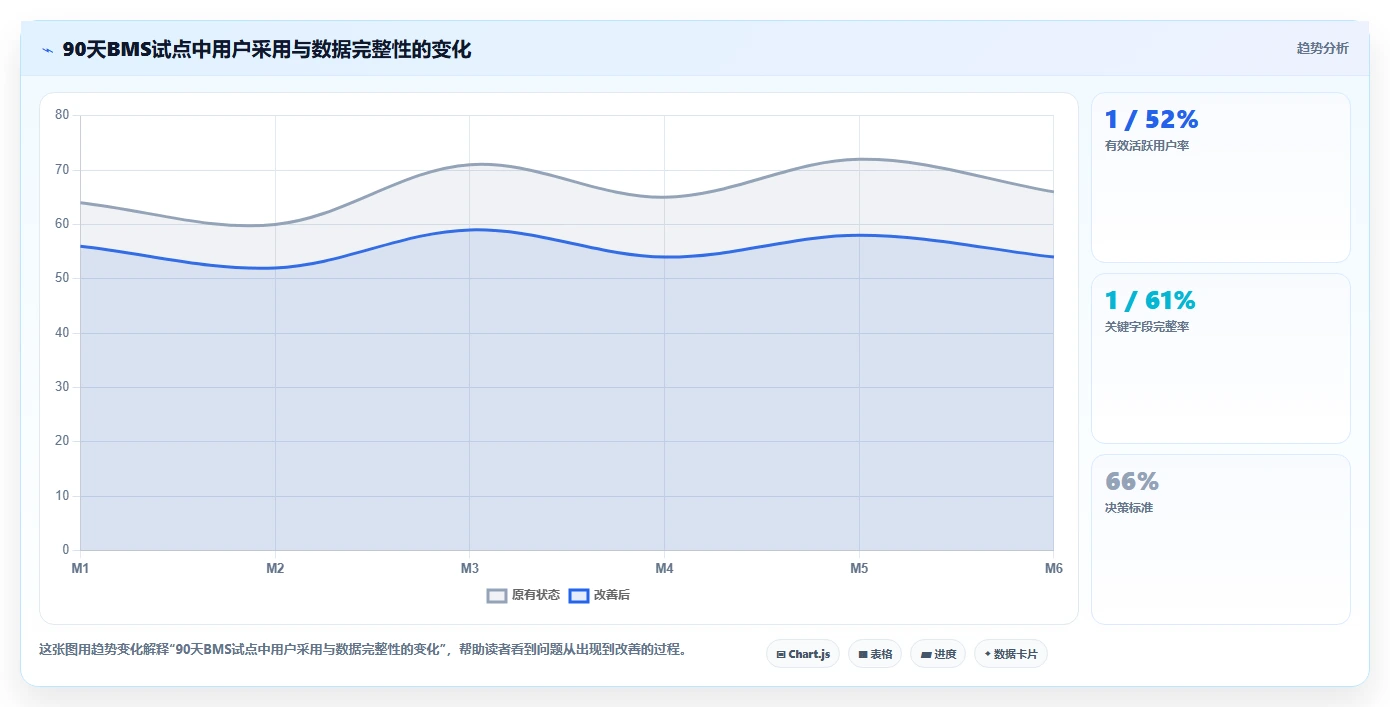Image resolution: width=1390 pixels, height=707 pixels.
Task: Click the M2 x-axis label
Action: point(275,568)
